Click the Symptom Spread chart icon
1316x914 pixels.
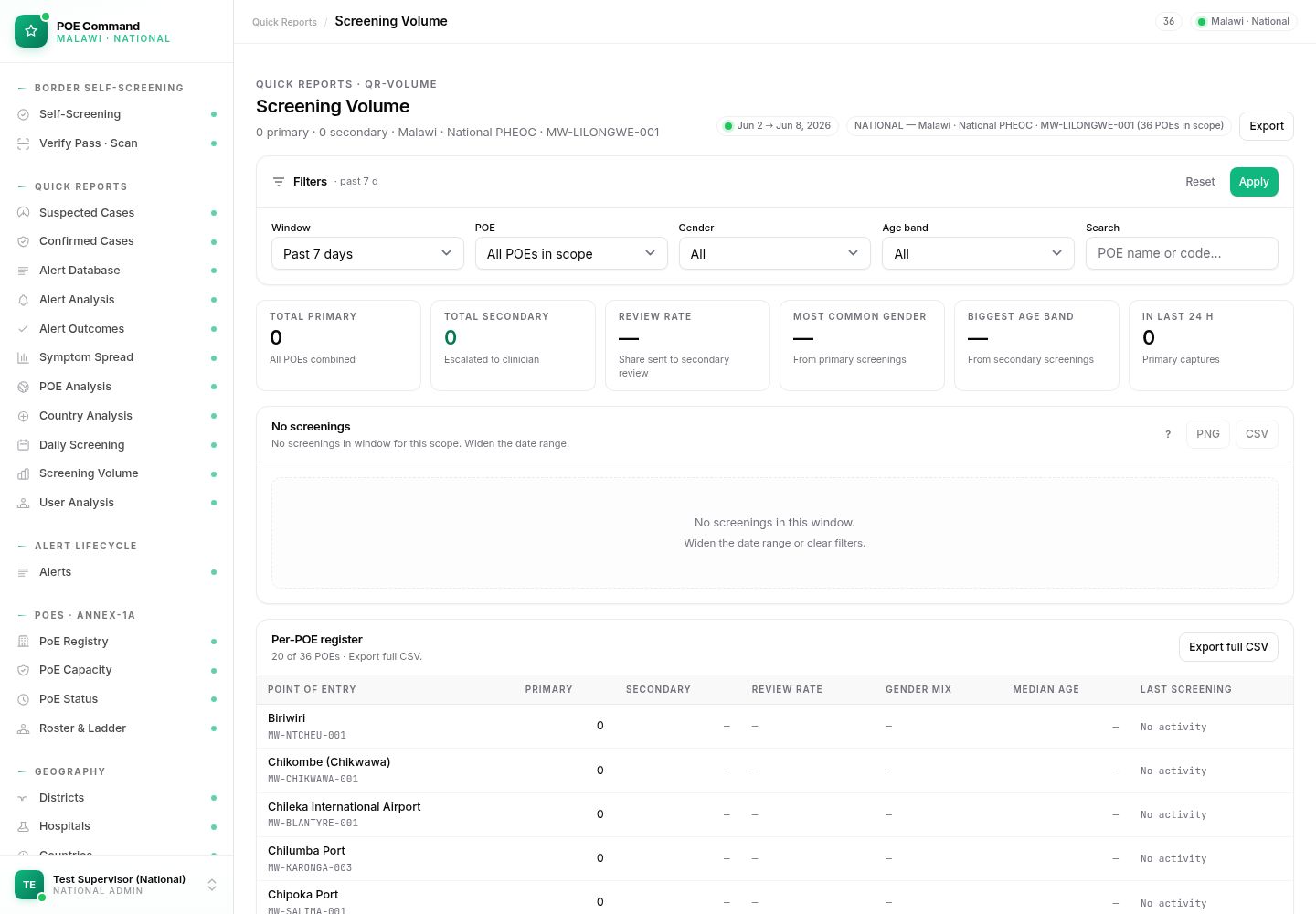point(24,357)
